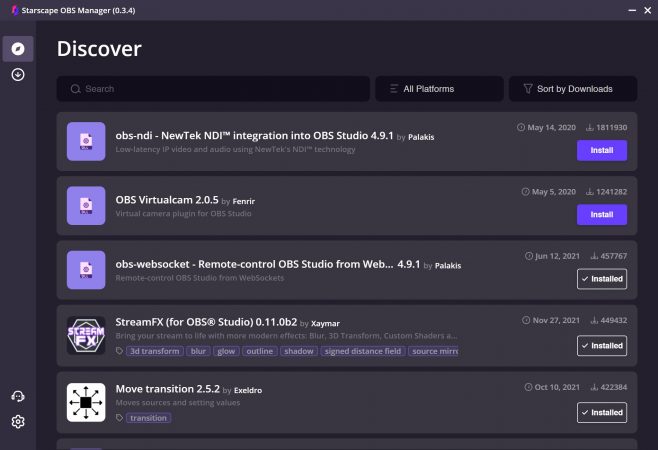
Task: Select the '3d transform' tag
Action: click(154, 351)
